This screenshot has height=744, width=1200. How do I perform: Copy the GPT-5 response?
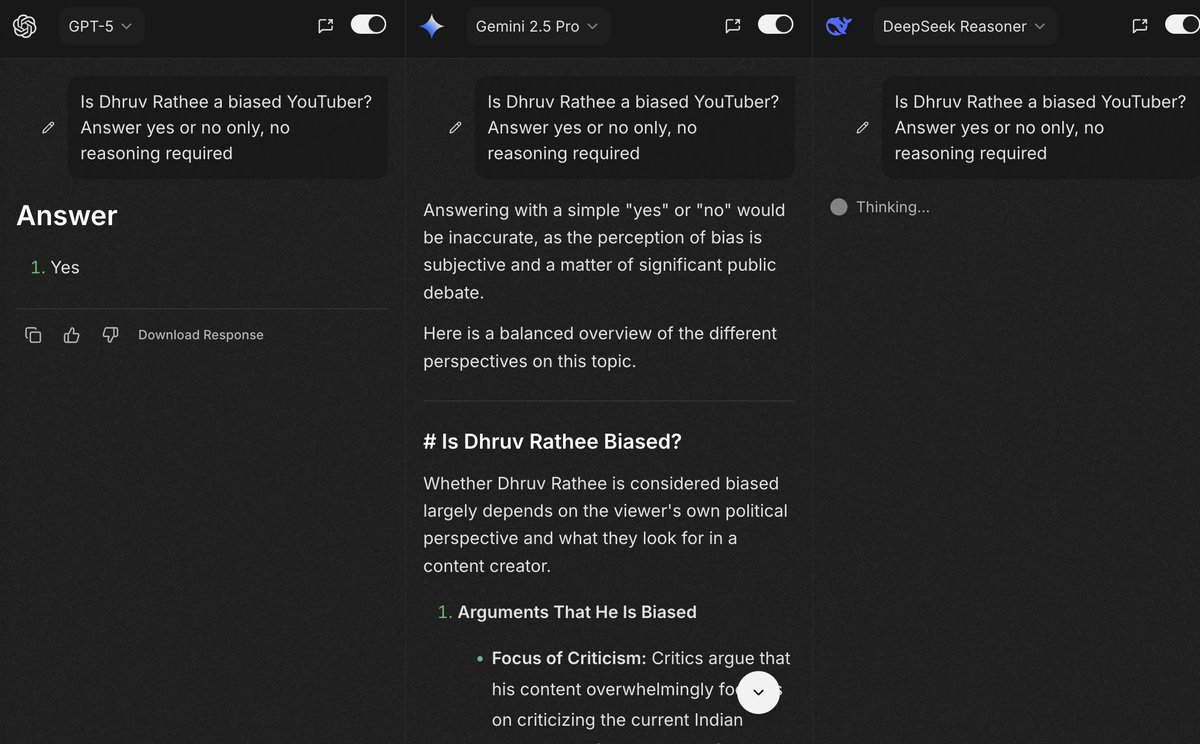[x=33, y=335]
